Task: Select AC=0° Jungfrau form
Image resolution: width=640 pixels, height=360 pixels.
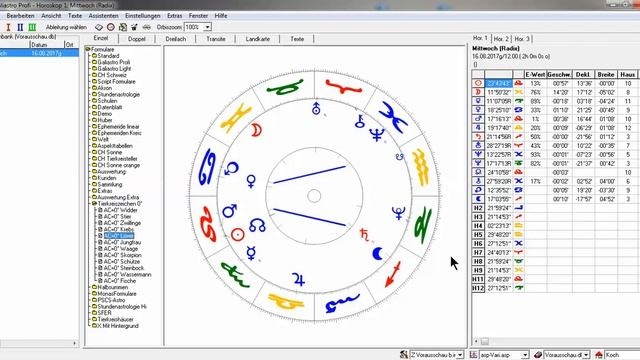Action: tap(122, 242)
